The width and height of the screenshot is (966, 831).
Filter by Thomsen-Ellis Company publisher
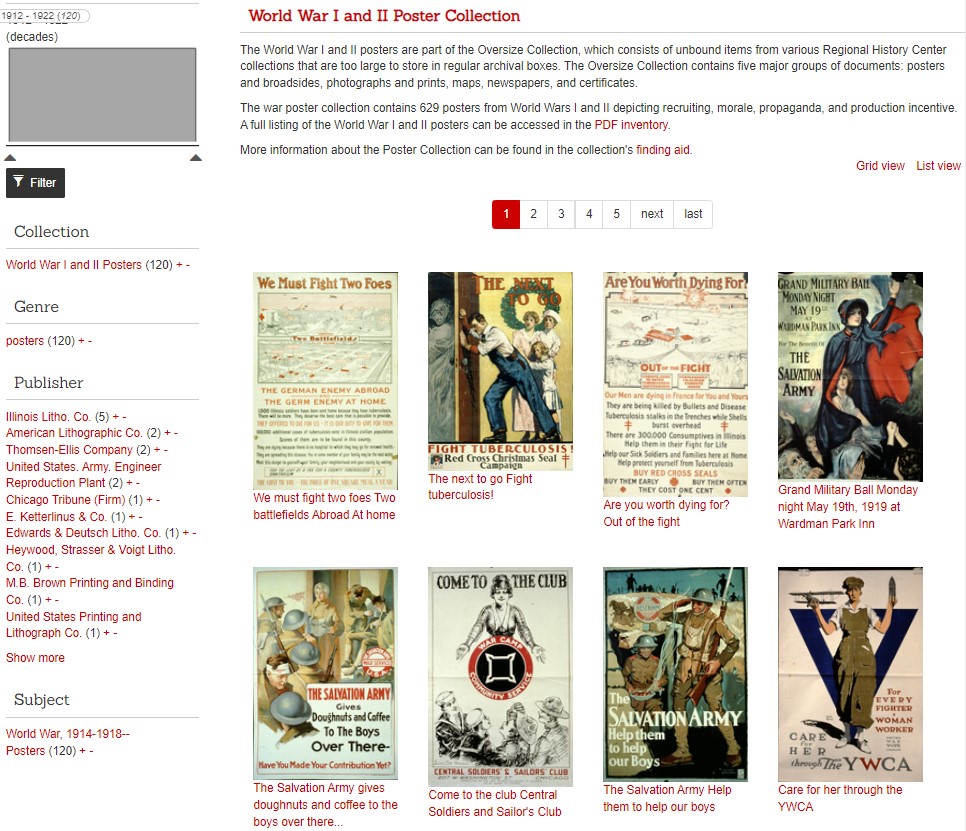coord(69,450)
